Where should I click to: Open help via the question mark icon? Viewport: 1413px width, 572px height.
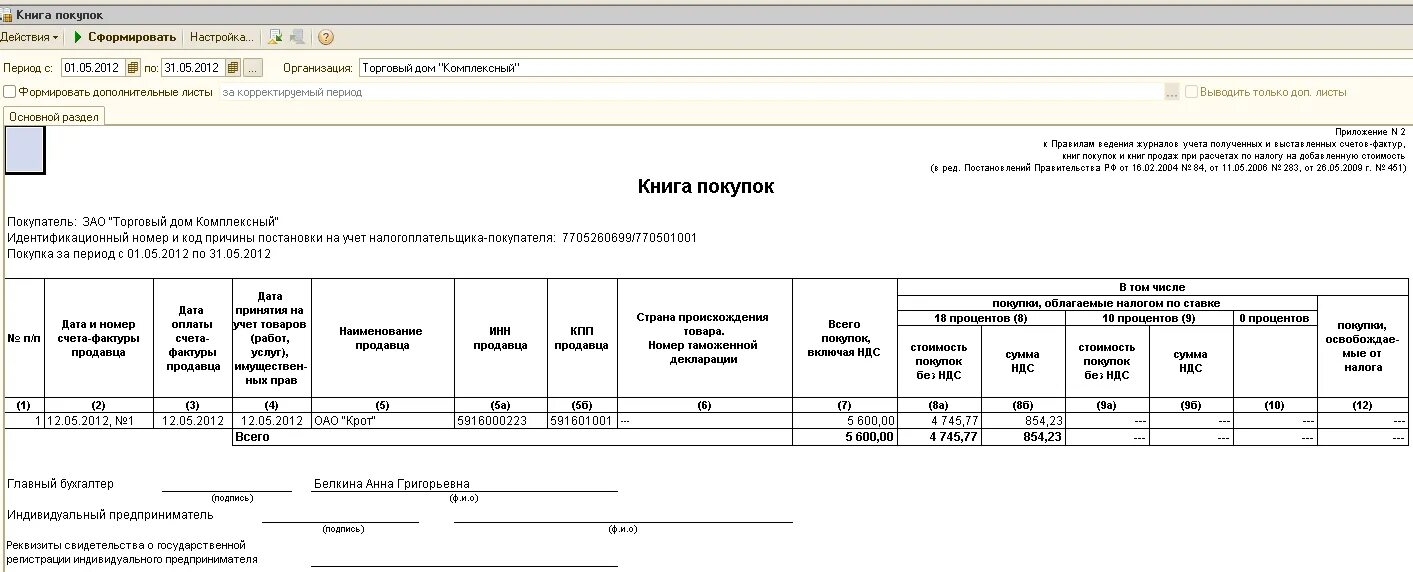[326, 37]
